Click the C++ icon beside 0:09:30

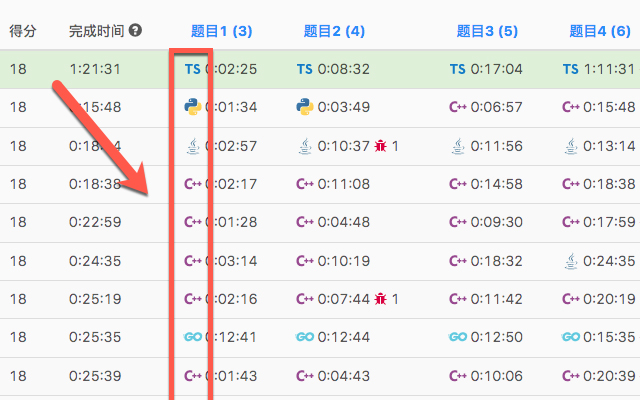[x=458, y=222]
